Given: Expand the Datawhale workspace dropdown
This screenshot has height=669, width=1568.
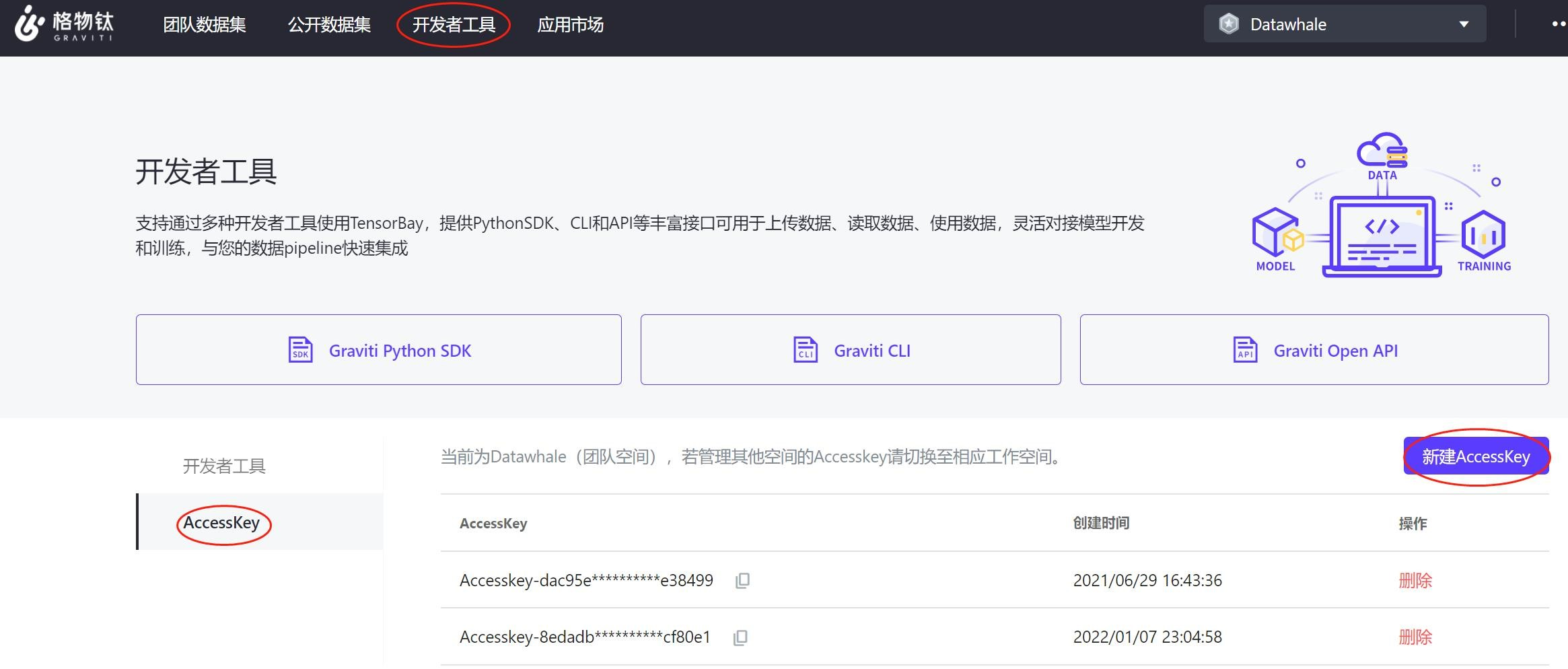Looking at the screenshot, I should point(1345,24).
